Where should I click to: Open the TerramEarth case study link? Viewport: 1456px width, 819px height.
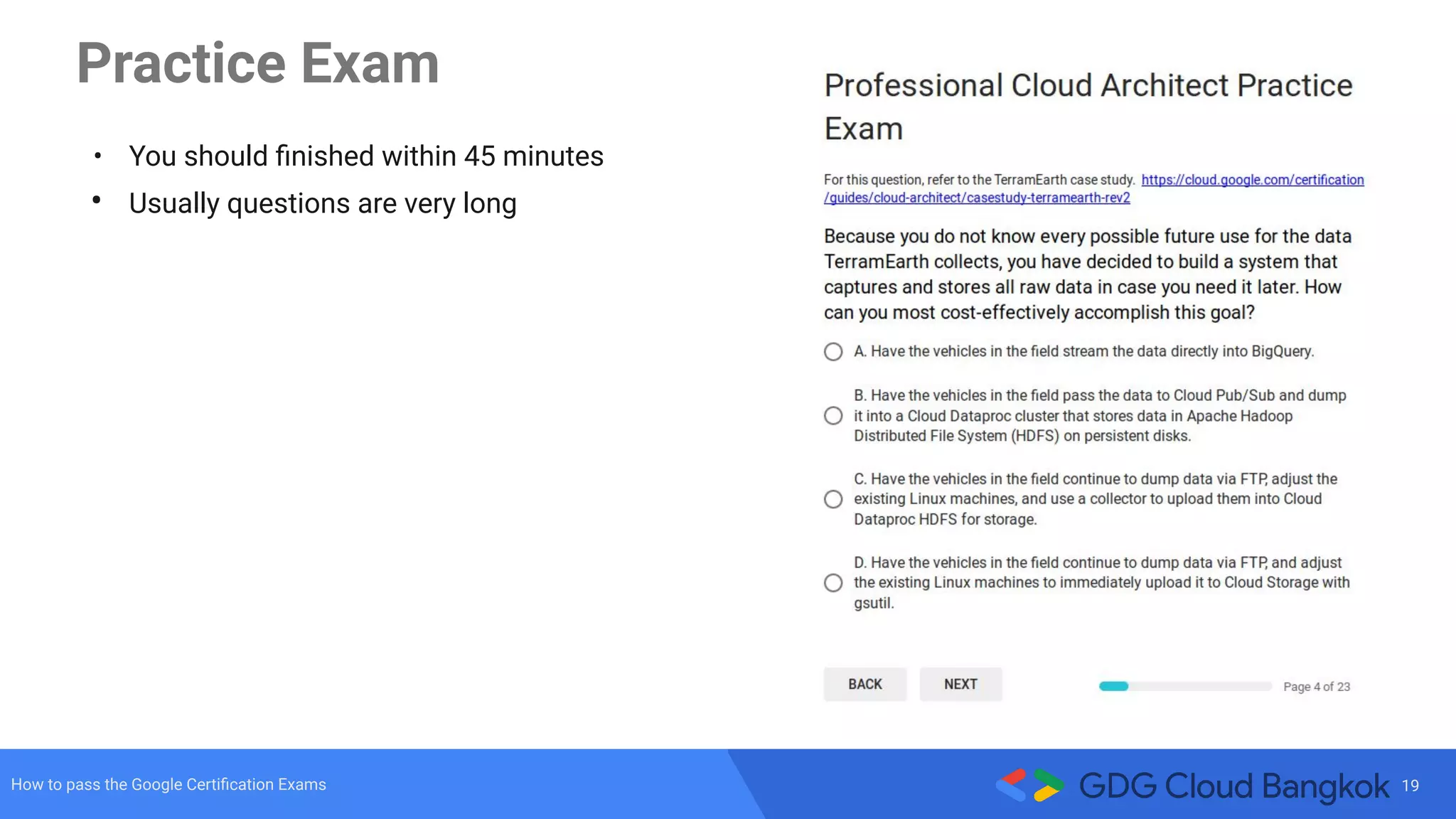[1093, 188]
